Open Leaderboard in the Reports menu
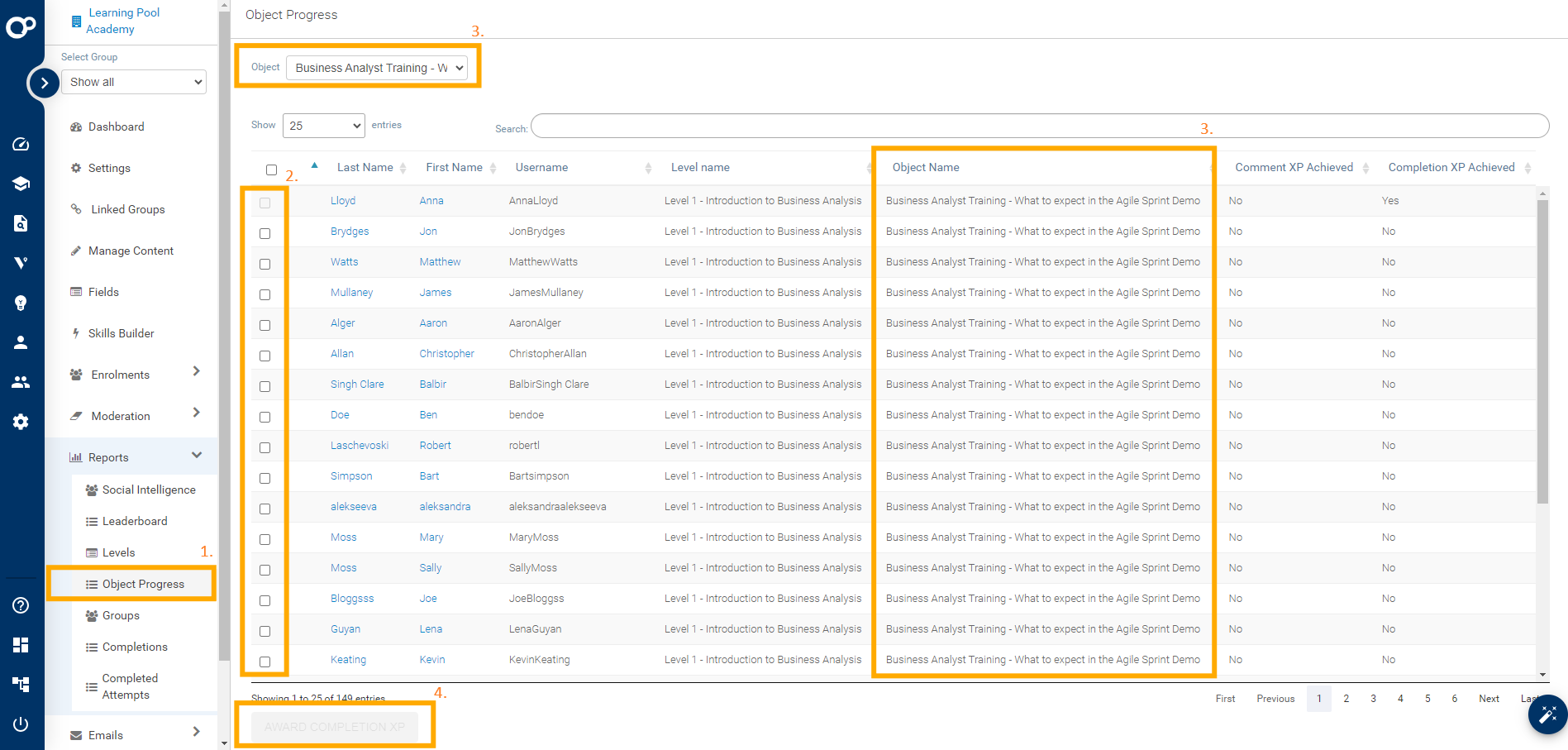Viewport: 1568px width, 750px height. point(135,521)
